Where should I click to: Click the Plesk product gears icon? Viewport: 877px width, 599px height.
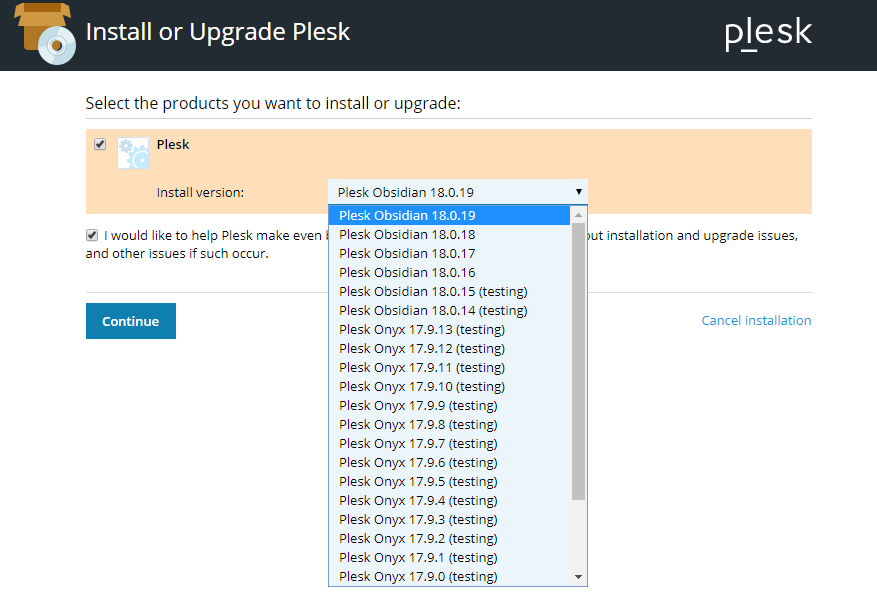pos(133,153)
